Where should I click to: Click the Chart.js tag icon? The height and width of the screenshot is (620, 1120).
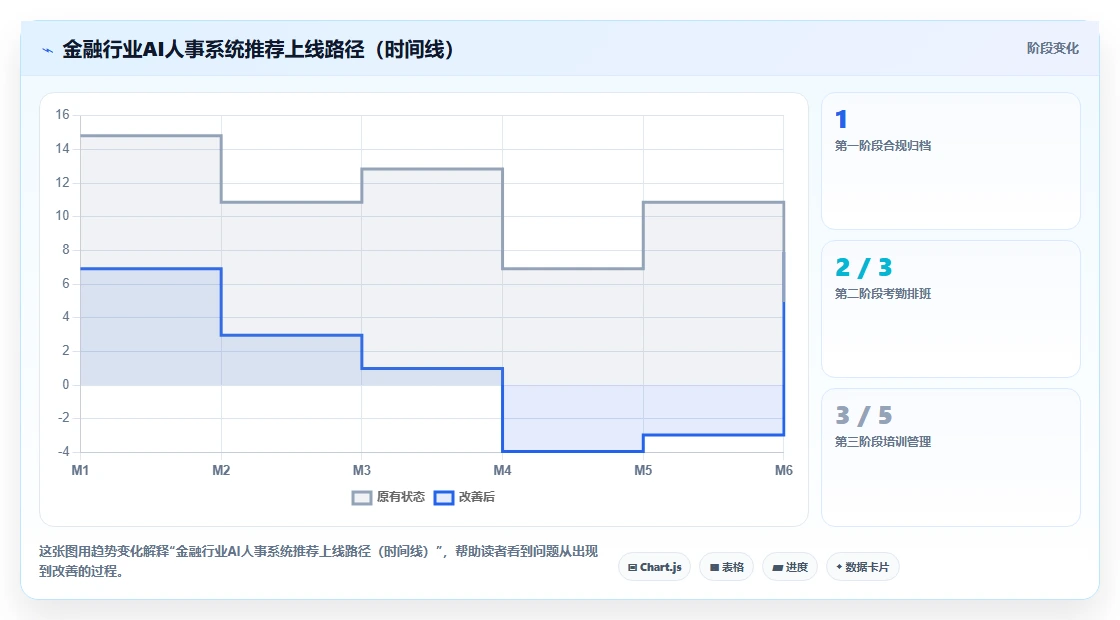(x=632, y=567)
